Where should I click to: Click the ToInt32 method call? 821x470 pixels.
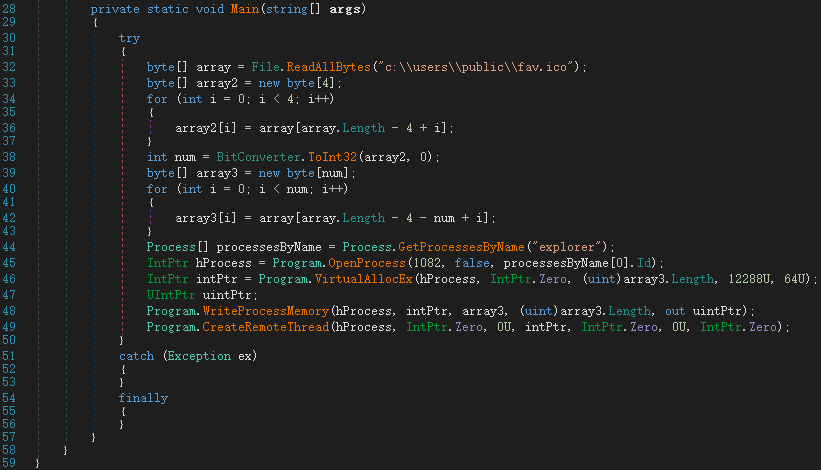point(332,157)
